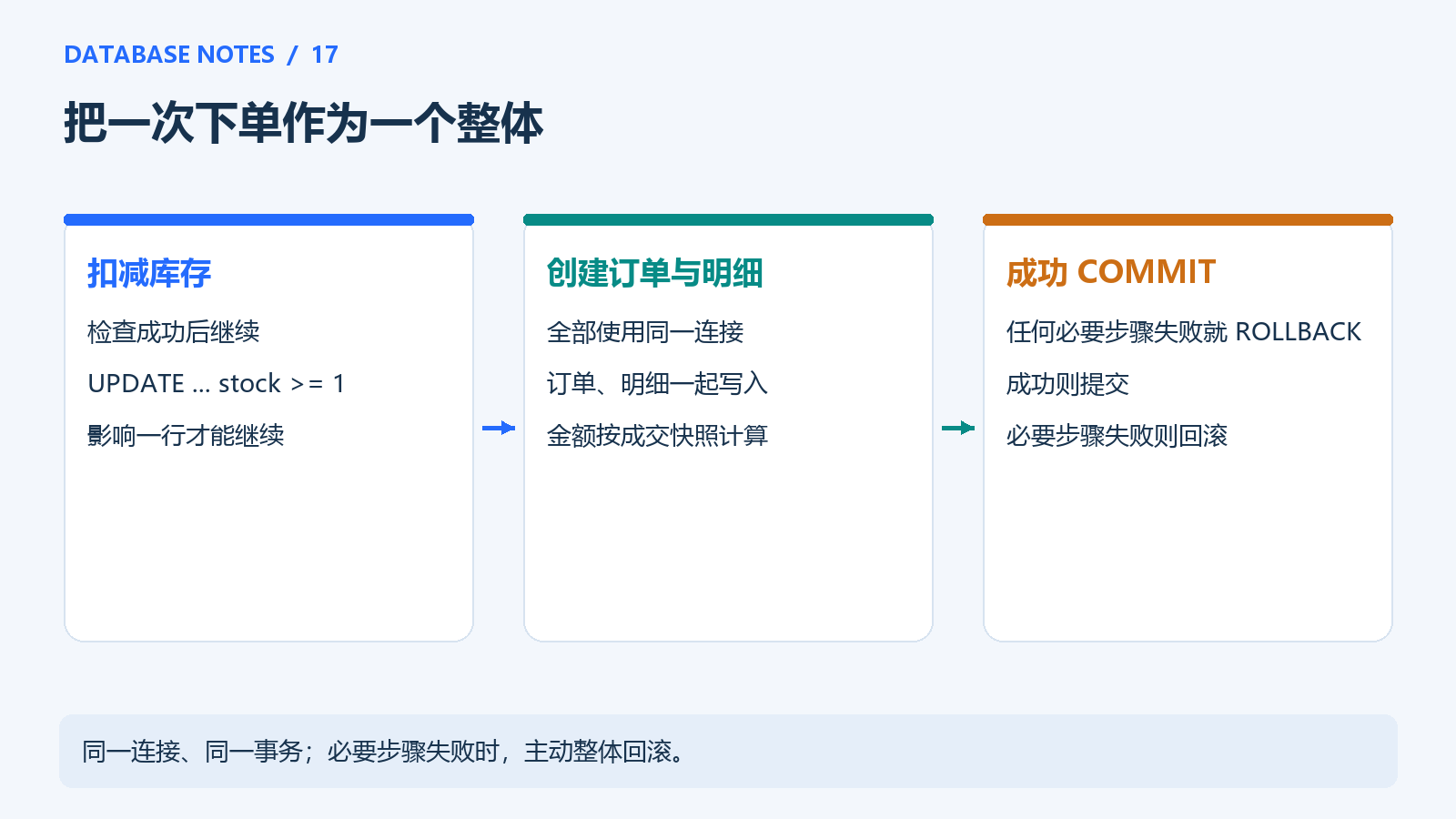
Task: Select the slide title 把一次下单作为一个整体
Action: click(303, 123)
